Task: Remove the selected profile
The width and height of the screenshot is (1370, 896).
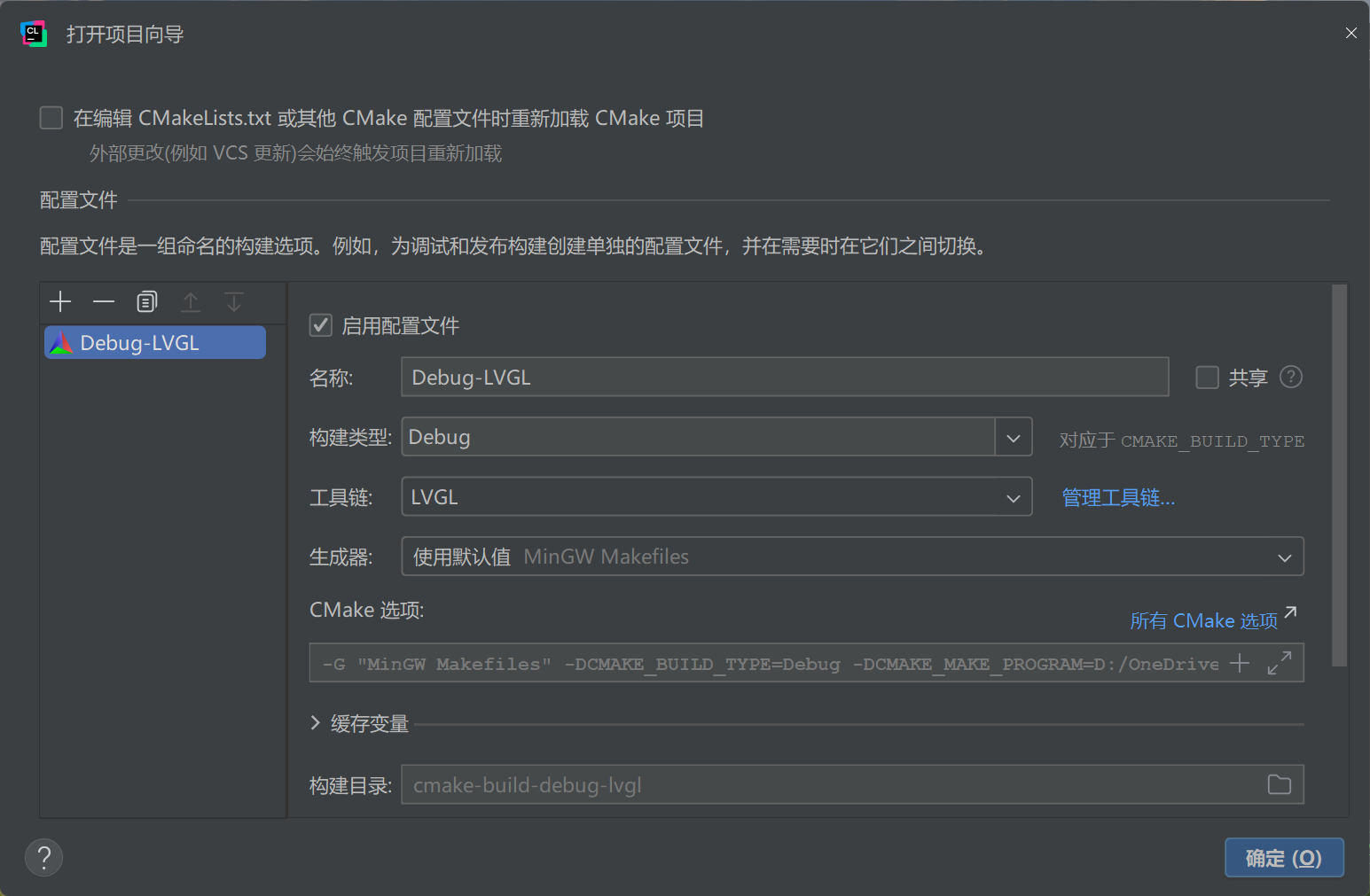Action: tap(104, 302)
